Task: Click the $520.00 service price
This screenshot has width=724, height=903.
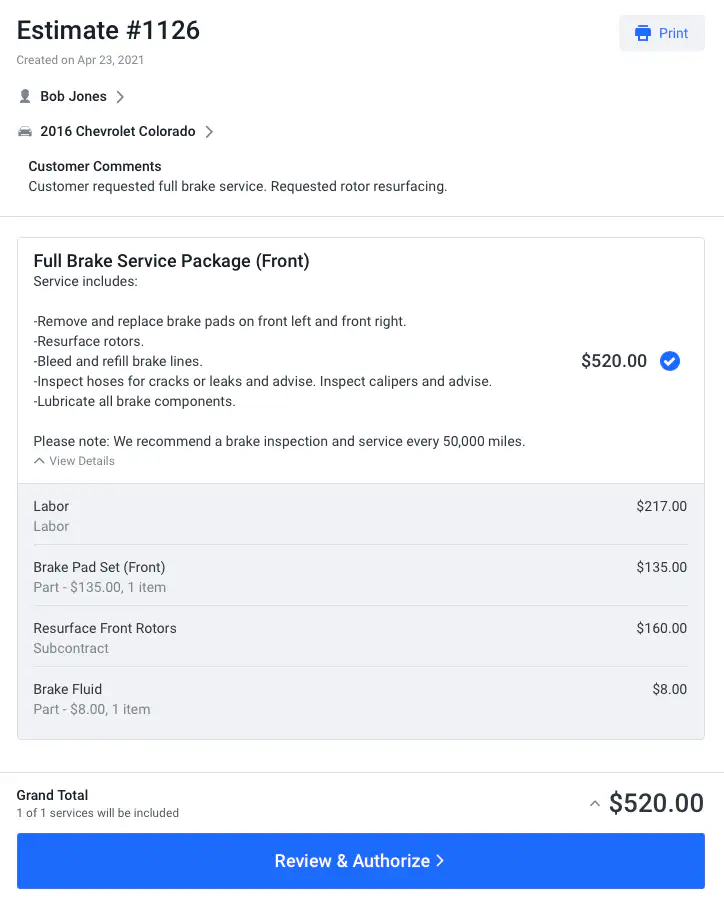Action: point(614,361)
